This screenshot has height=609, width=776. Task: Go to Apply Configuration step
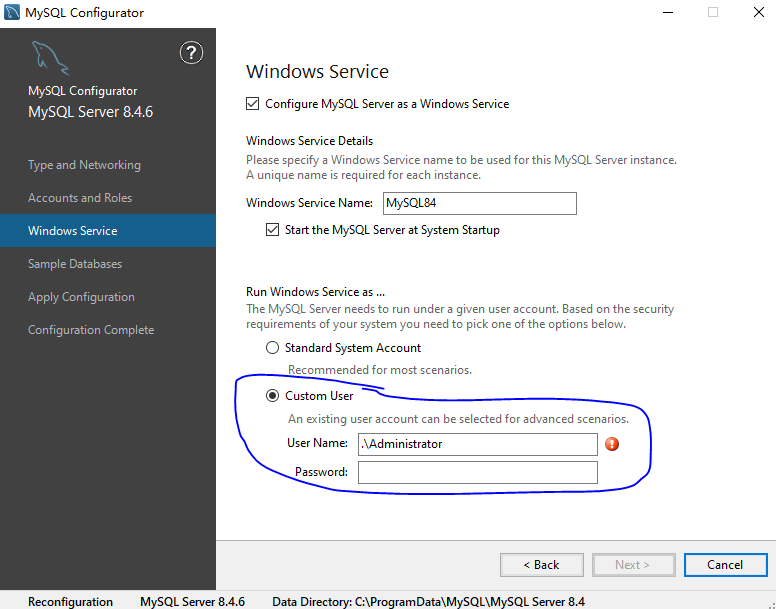(81, 297)
